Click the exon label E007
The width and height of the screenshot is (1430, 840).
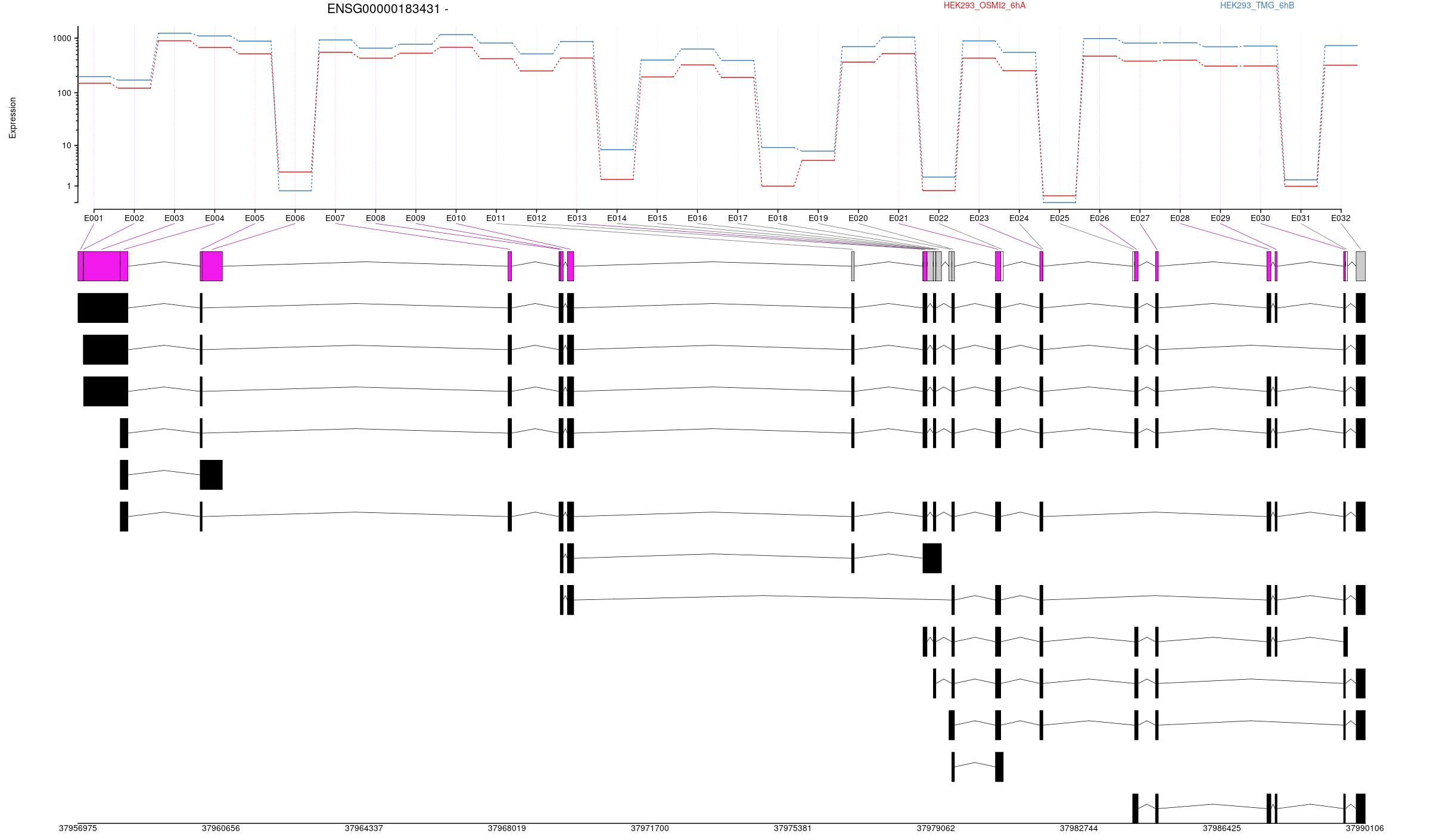335,218
